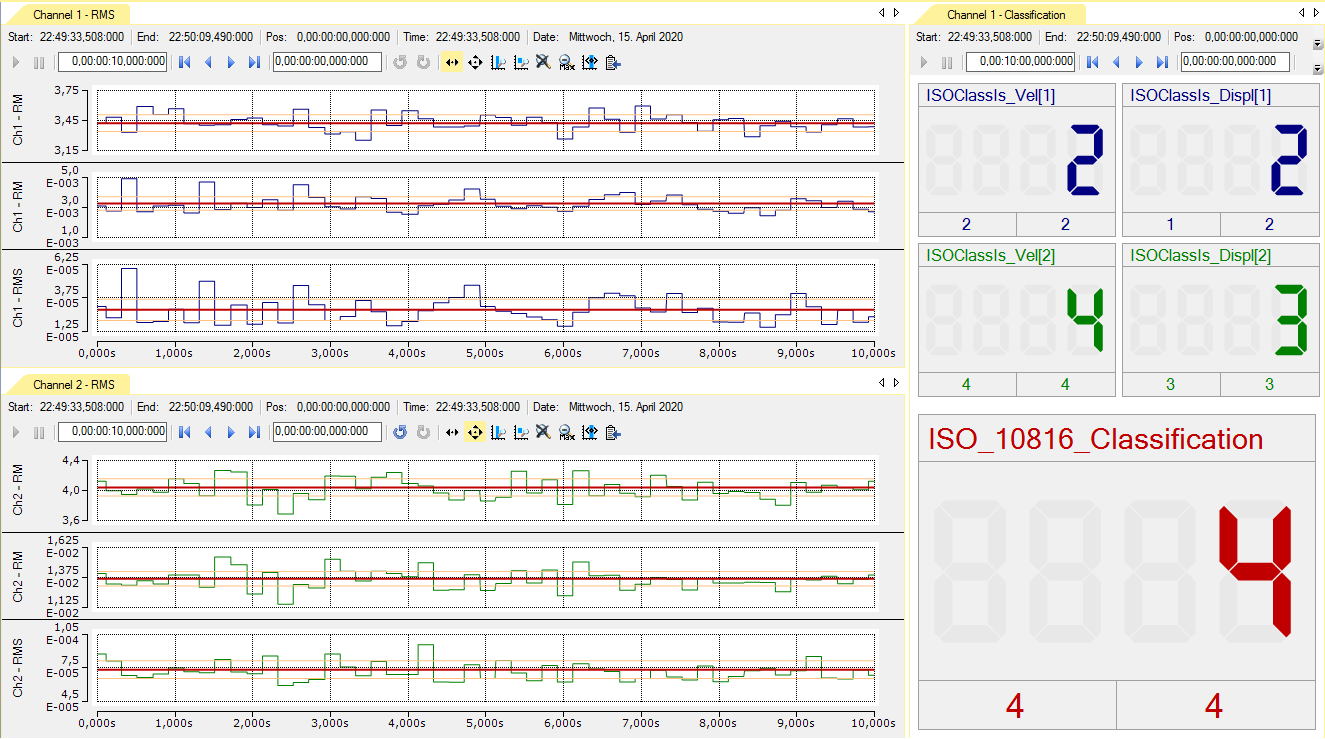1325x739 pixels.
Task: Click Zoom Max icon in Channel 2 - RMS toolbar
Action: click(x=566, y=432)
